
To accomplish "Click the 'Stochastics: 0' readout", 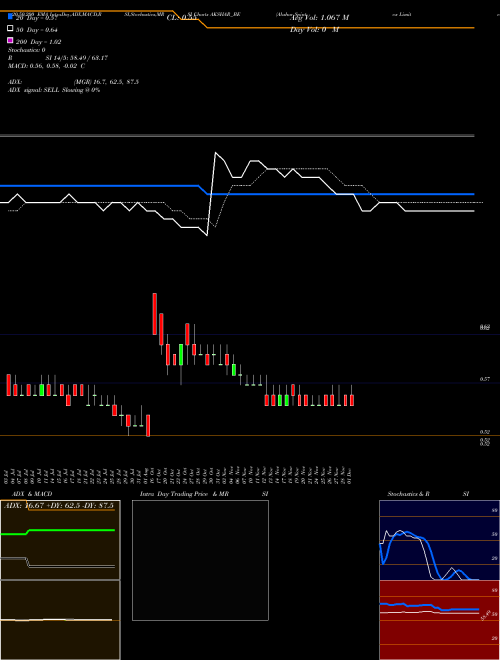I will [x=26, y=50].
